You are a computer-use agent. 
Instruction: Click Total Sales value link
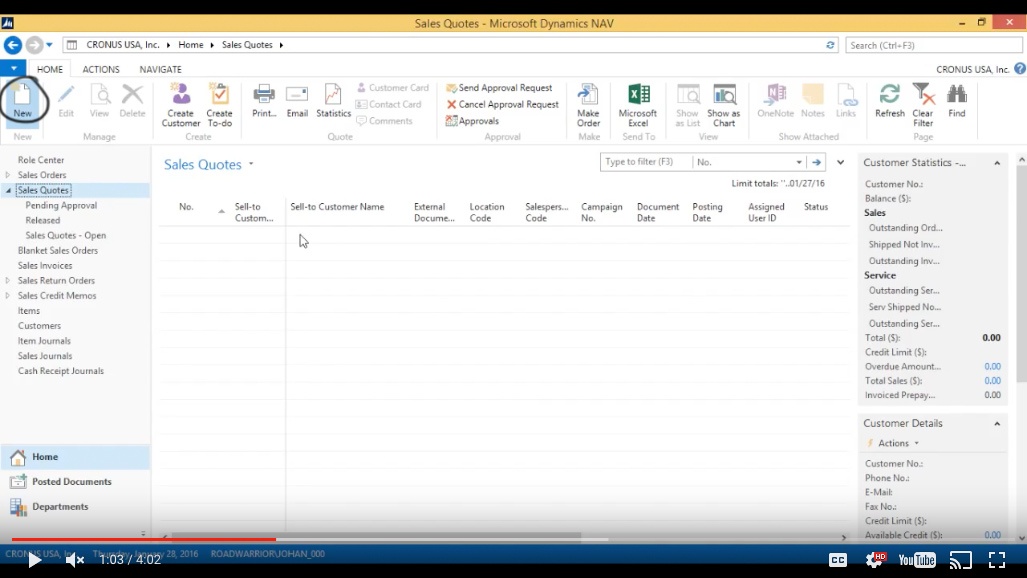coord(992,381)
